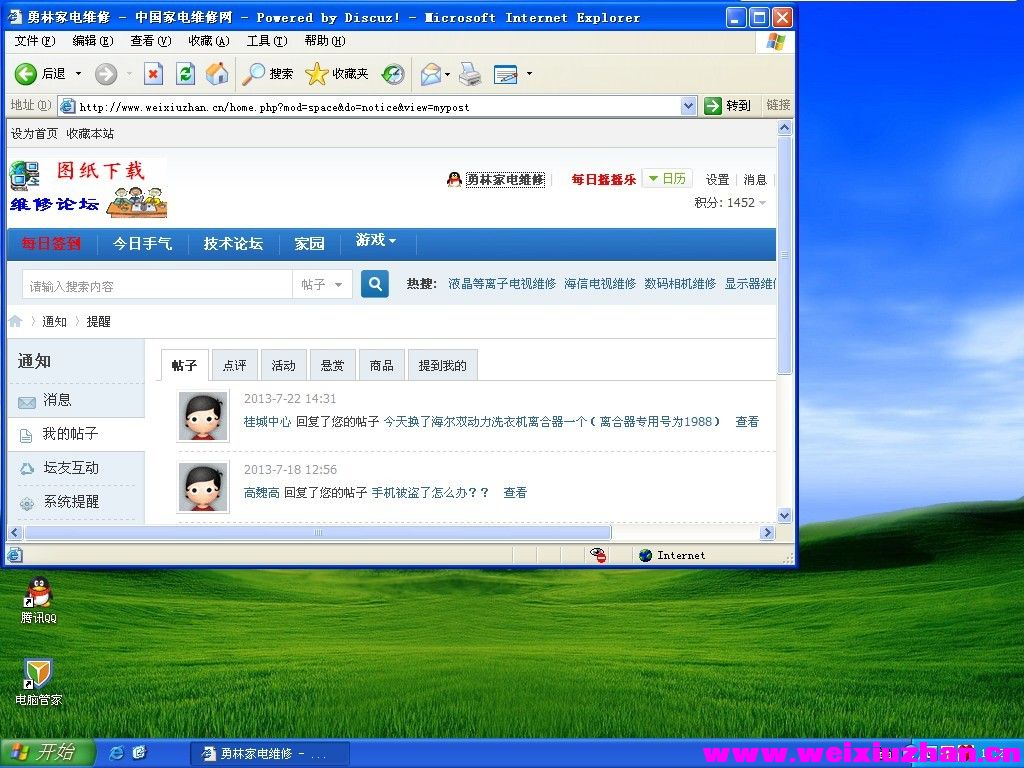Switch to the 商品 tab

[x=381, y=365]
